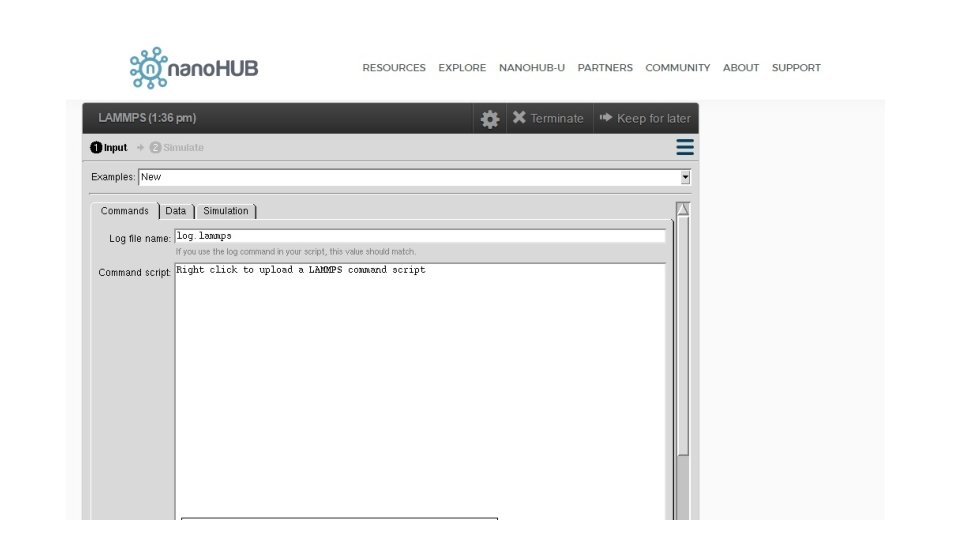
Task: Open the RESOURCES menu
Action: click(x=394, y=68)
